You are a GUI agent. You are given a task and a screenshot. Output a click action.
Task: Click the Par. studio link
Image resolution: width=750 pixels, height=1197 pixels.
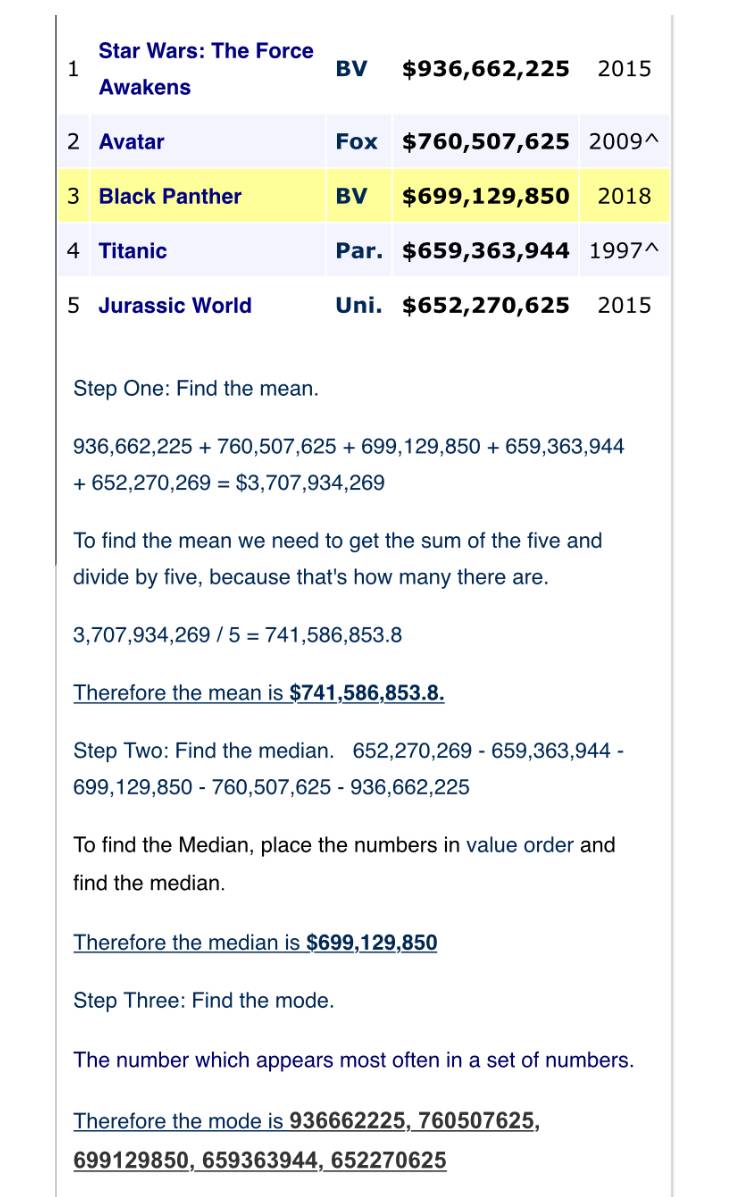tap(359, 251)
